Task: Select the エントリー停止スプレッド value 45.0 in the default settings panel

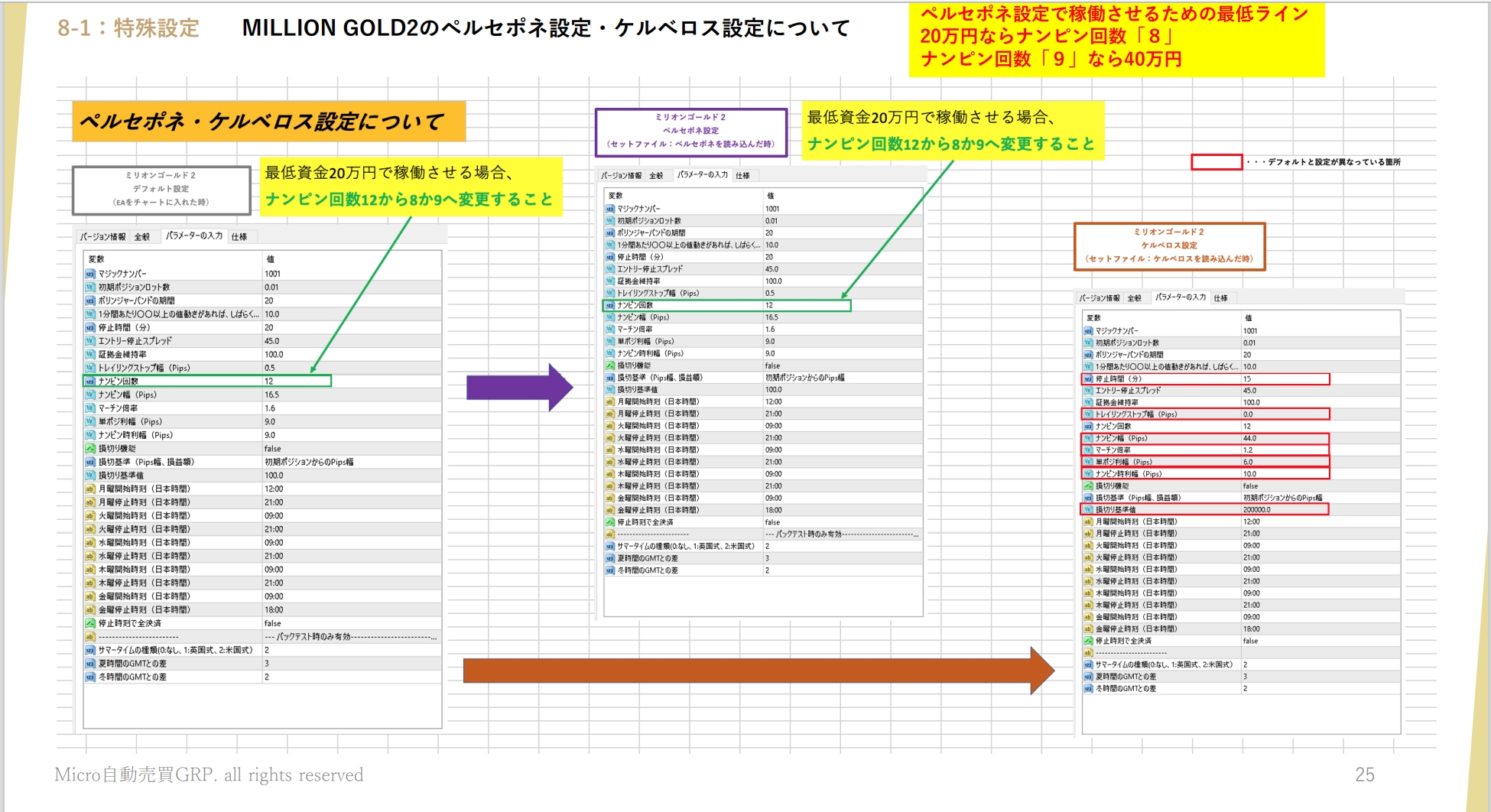Action: pyautogui.click(x=271, y=342)
